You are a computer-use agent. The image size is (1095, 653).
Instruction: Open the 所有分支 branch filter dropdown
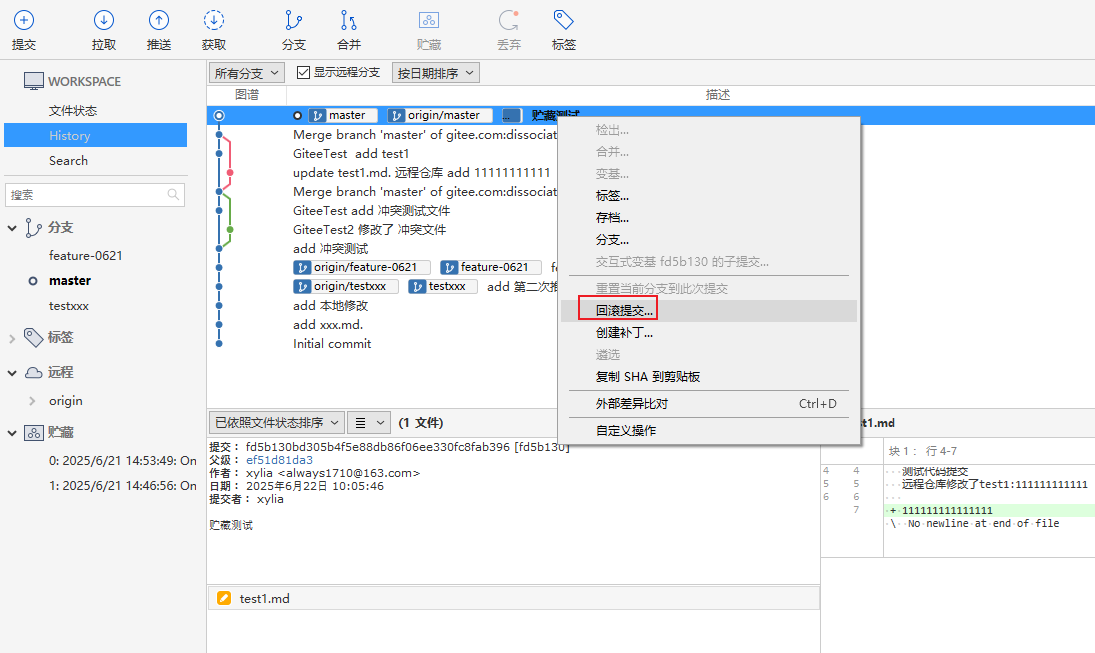click(247, 73)
